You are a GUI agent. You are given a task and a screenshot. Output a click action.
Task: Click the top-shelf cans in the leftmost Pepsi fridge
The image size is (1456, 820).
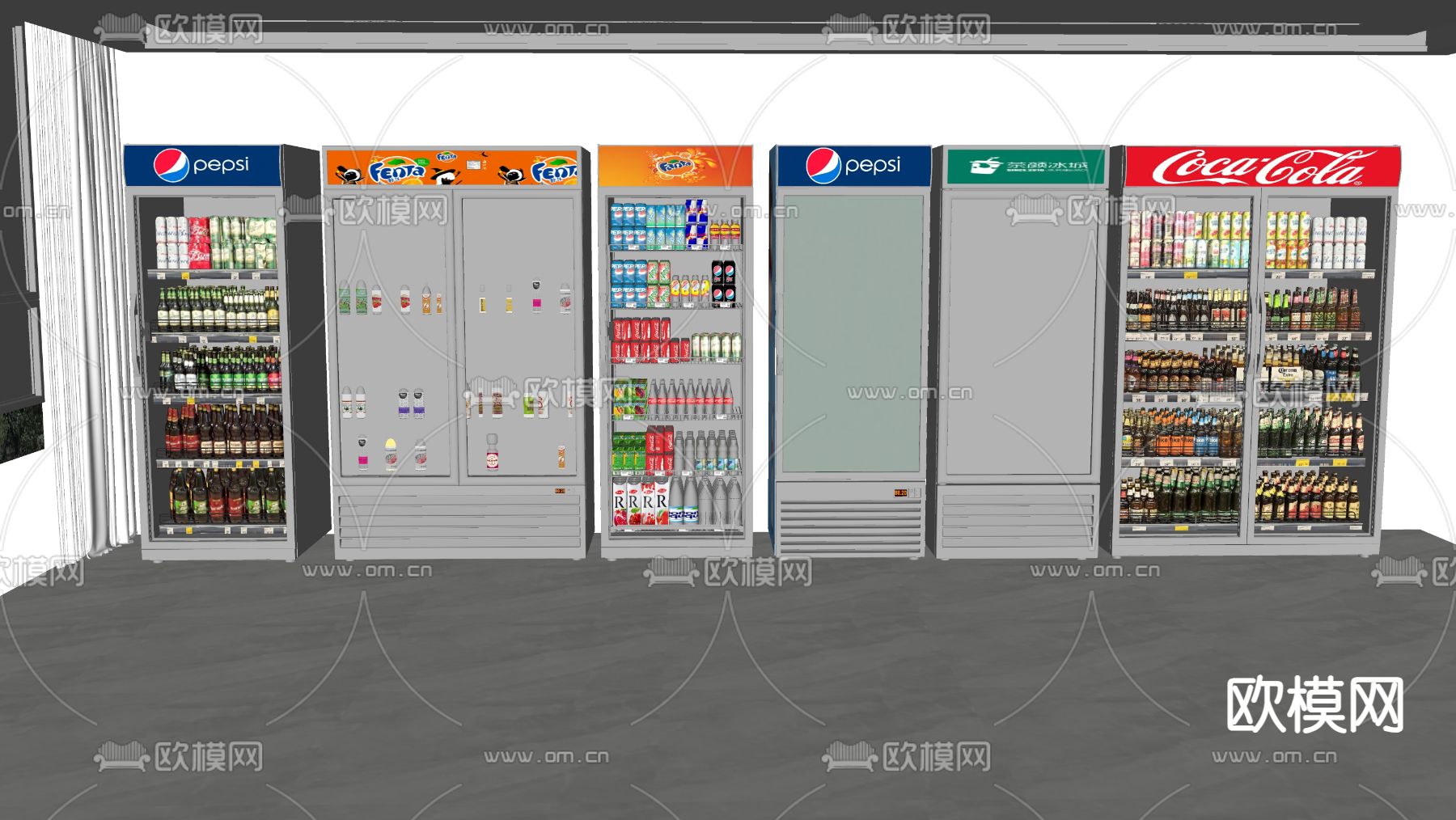tap(216, 242)
